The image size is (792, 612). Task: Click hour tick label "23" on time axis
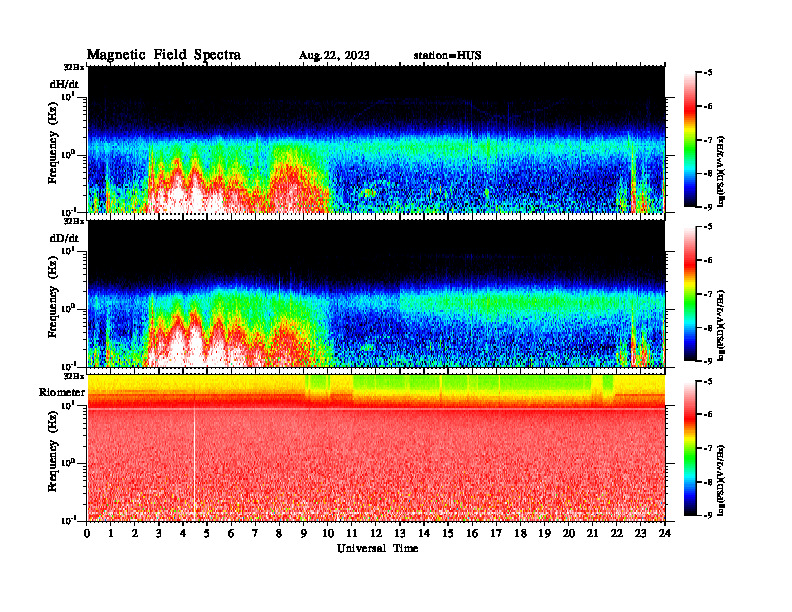(x=640, y=534)
